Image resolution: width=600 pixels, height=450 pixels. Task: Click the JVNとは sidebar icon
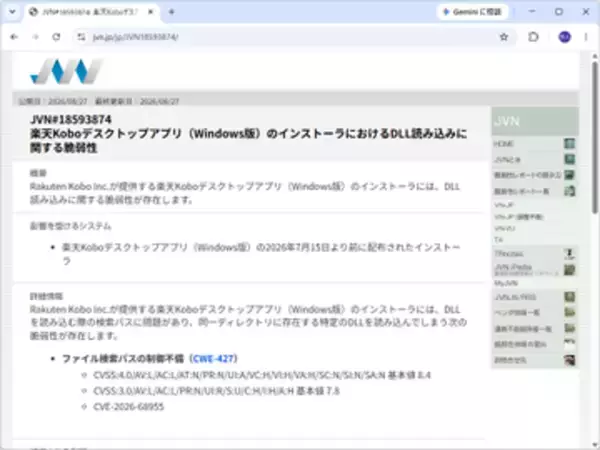pos(569,159)
